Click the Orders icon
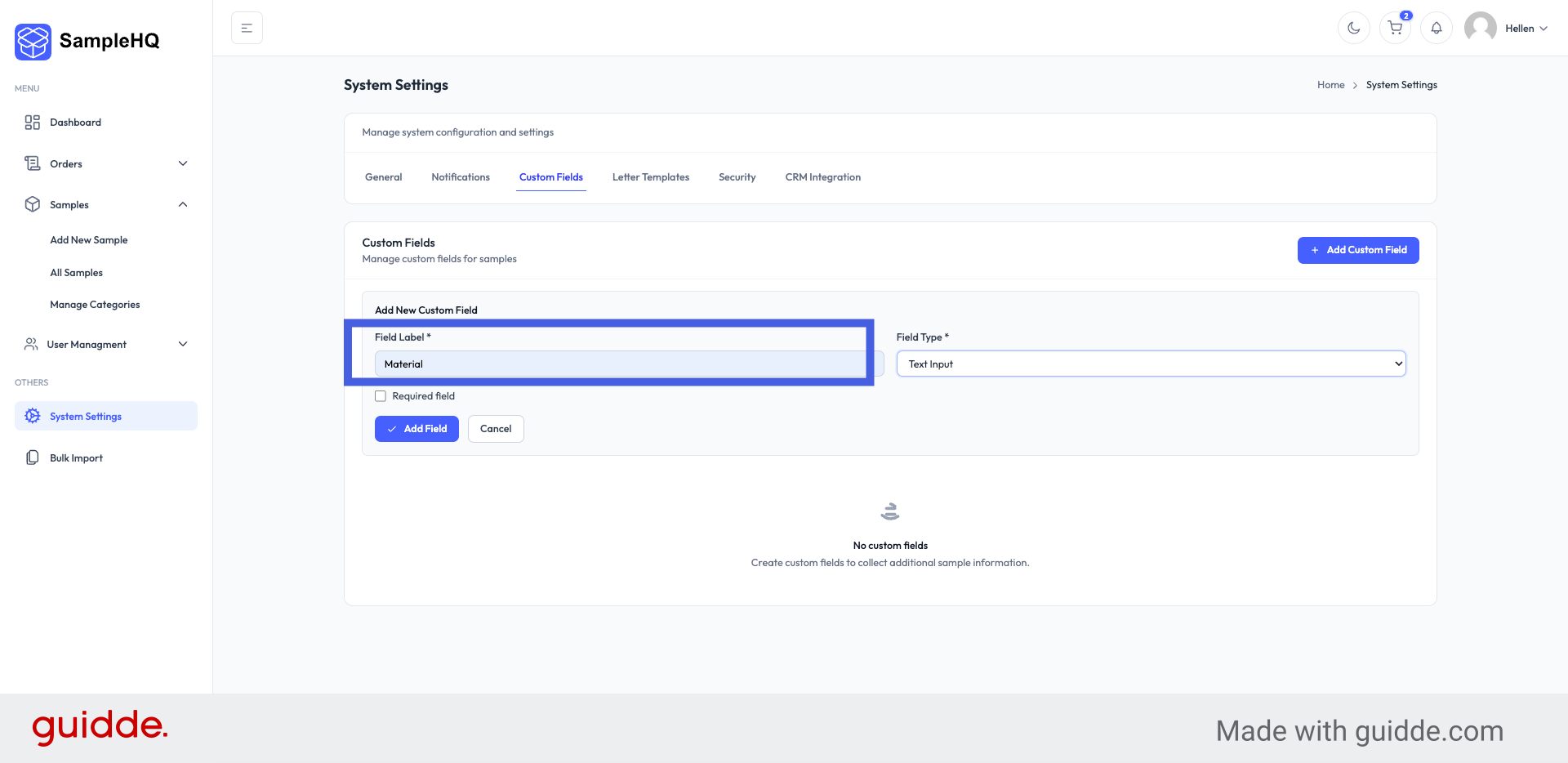 click(32, 163)
